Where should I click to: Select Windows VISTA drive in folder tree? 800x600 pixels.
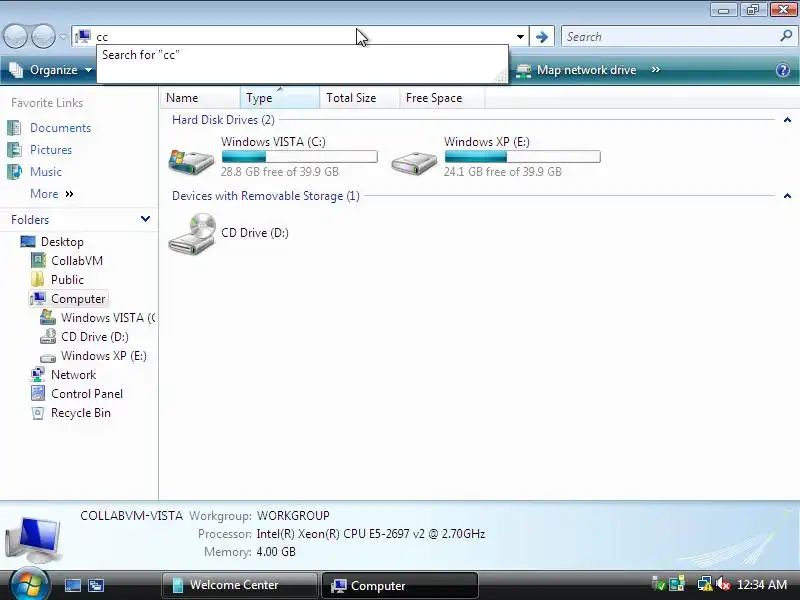click(x=108, y=318)
